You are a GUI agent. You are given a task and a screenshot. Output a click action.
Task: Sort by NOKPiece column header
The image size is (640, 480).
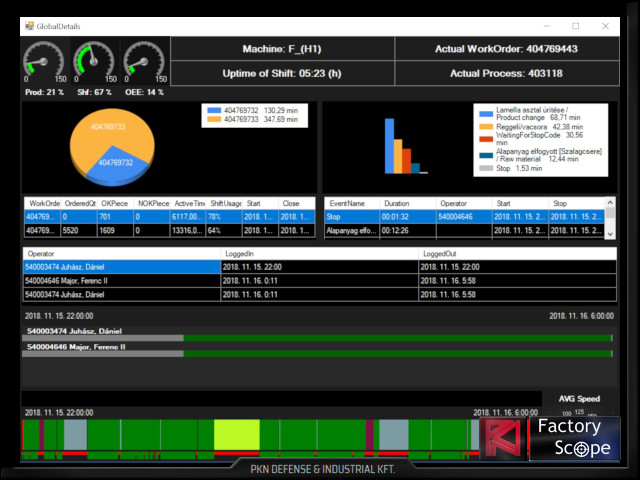tap(151, 203)
